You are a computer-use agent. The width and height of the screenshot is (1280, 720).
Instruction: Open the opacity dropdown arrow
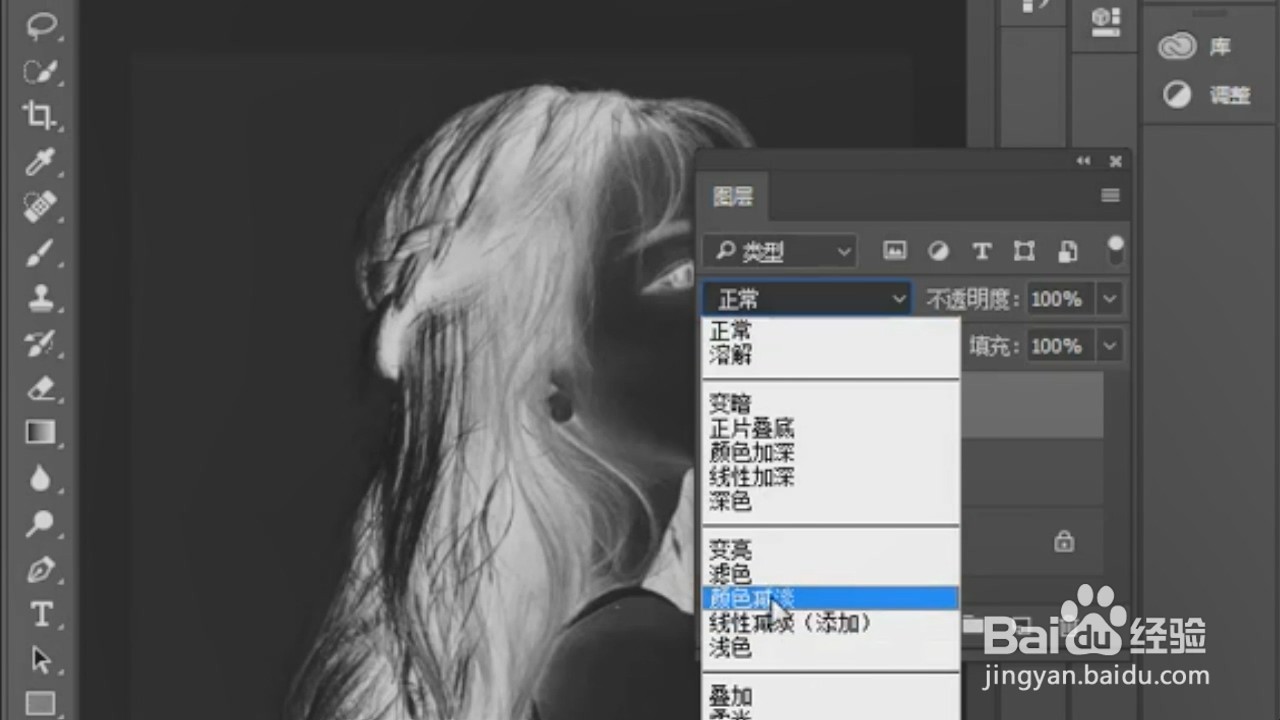point(1109,298)
